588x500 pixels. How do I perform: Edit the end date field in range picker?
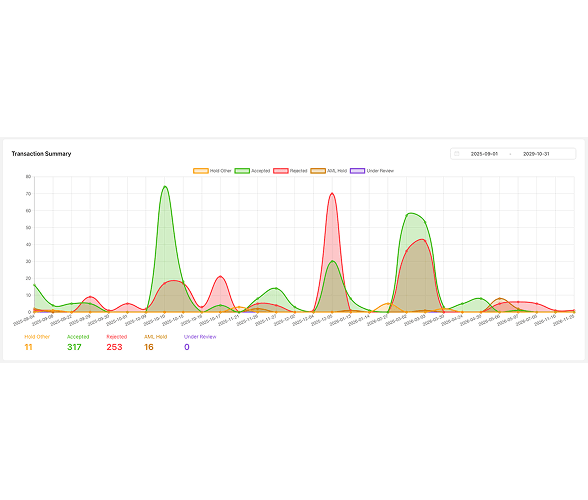tap(536, 154)
